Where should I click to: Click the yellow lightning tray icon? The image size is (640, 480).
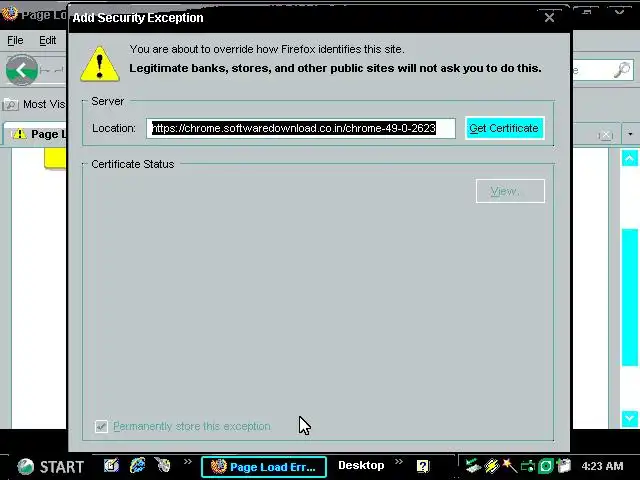click(x=492, y=466)
